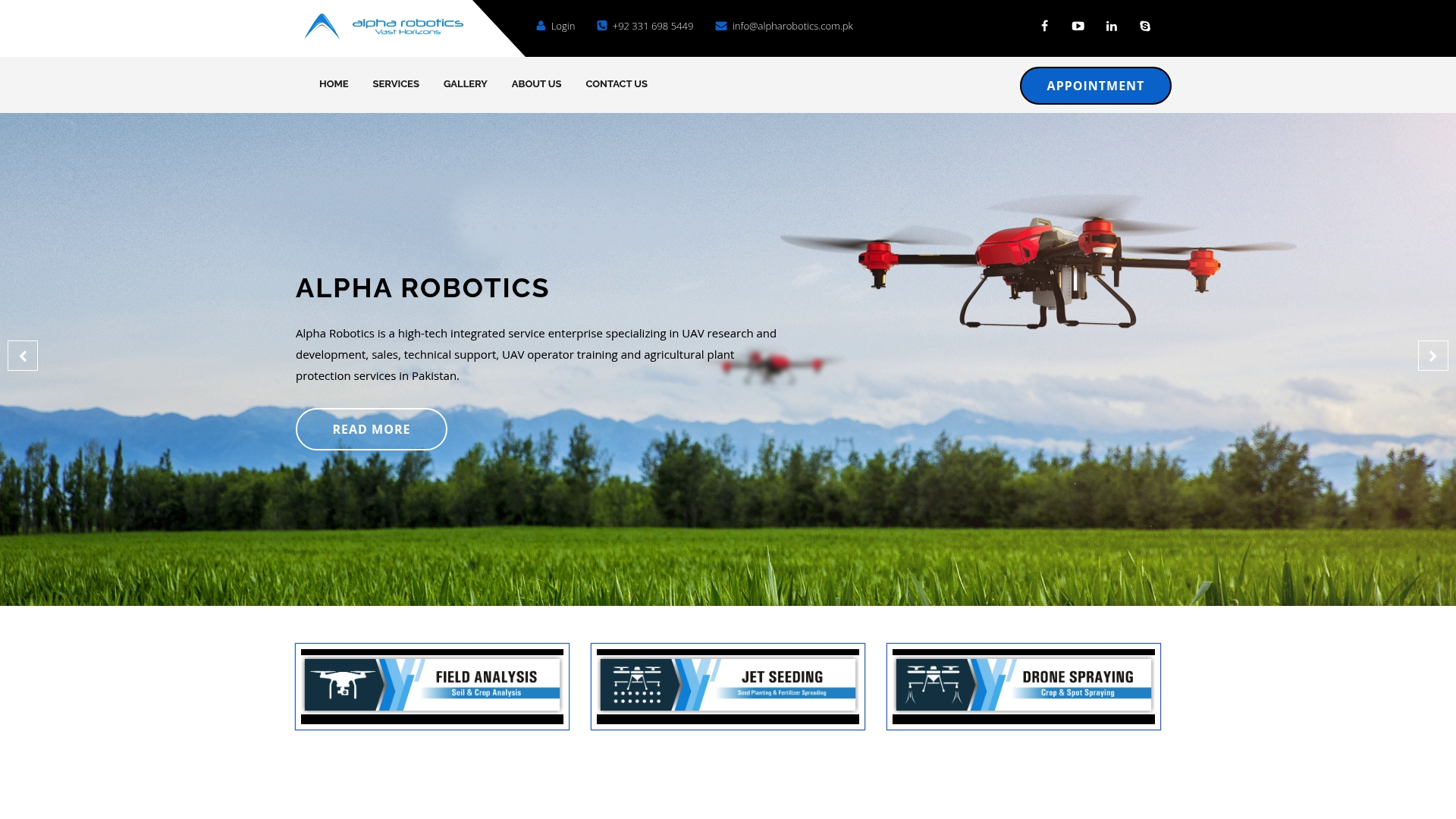Open the Services menu item

tap(396, 84)
